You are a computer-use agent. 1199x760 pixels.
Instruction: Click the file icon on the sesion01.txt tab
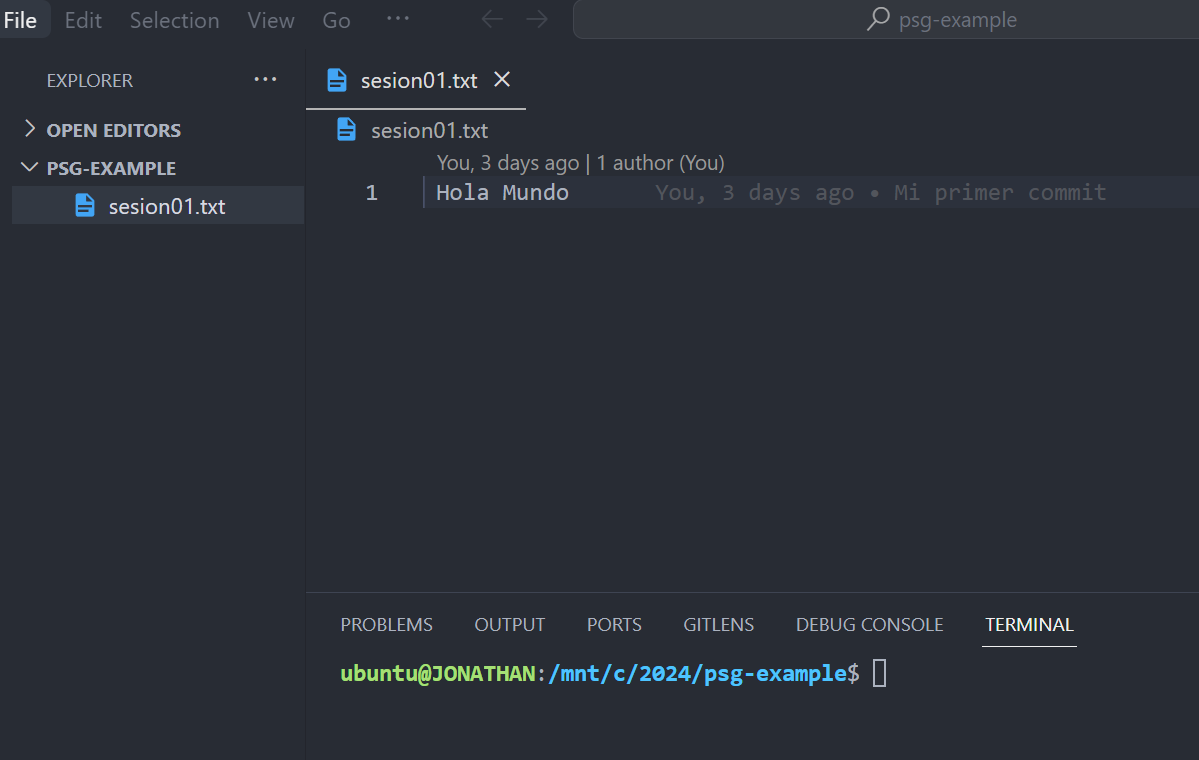coord(335,80)
